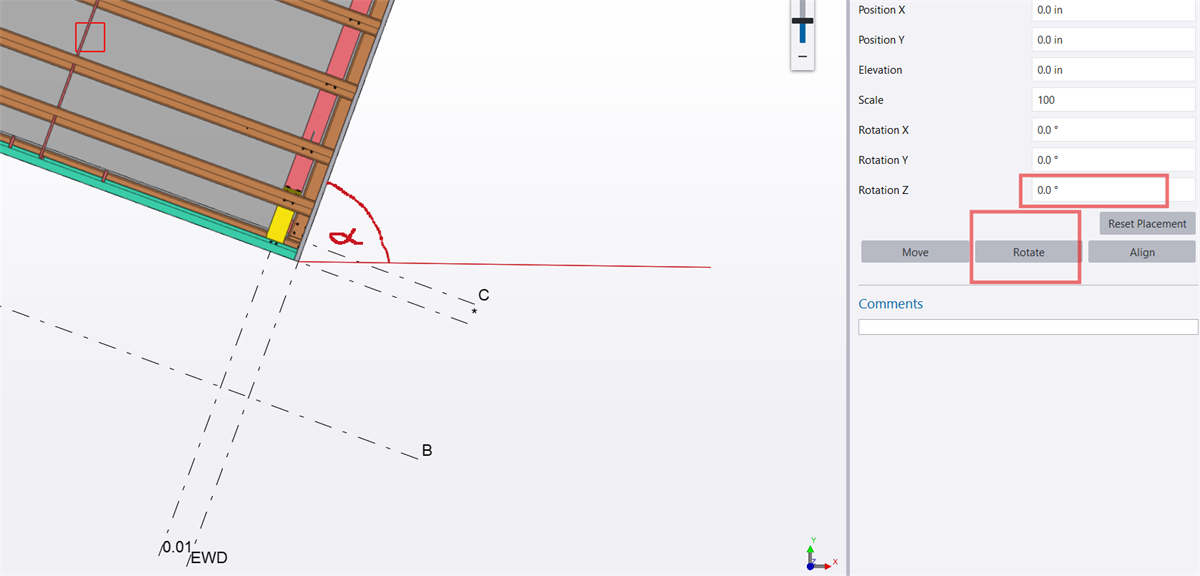Change the Scale value of 100
1200x576 pixels.
coord(1112,99)
